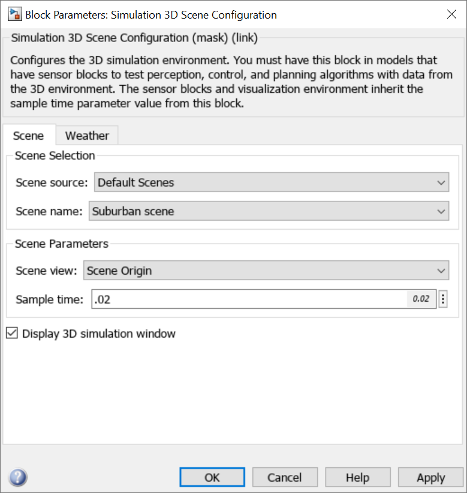Expand the Scene view dropdown

tap(266, 270)
